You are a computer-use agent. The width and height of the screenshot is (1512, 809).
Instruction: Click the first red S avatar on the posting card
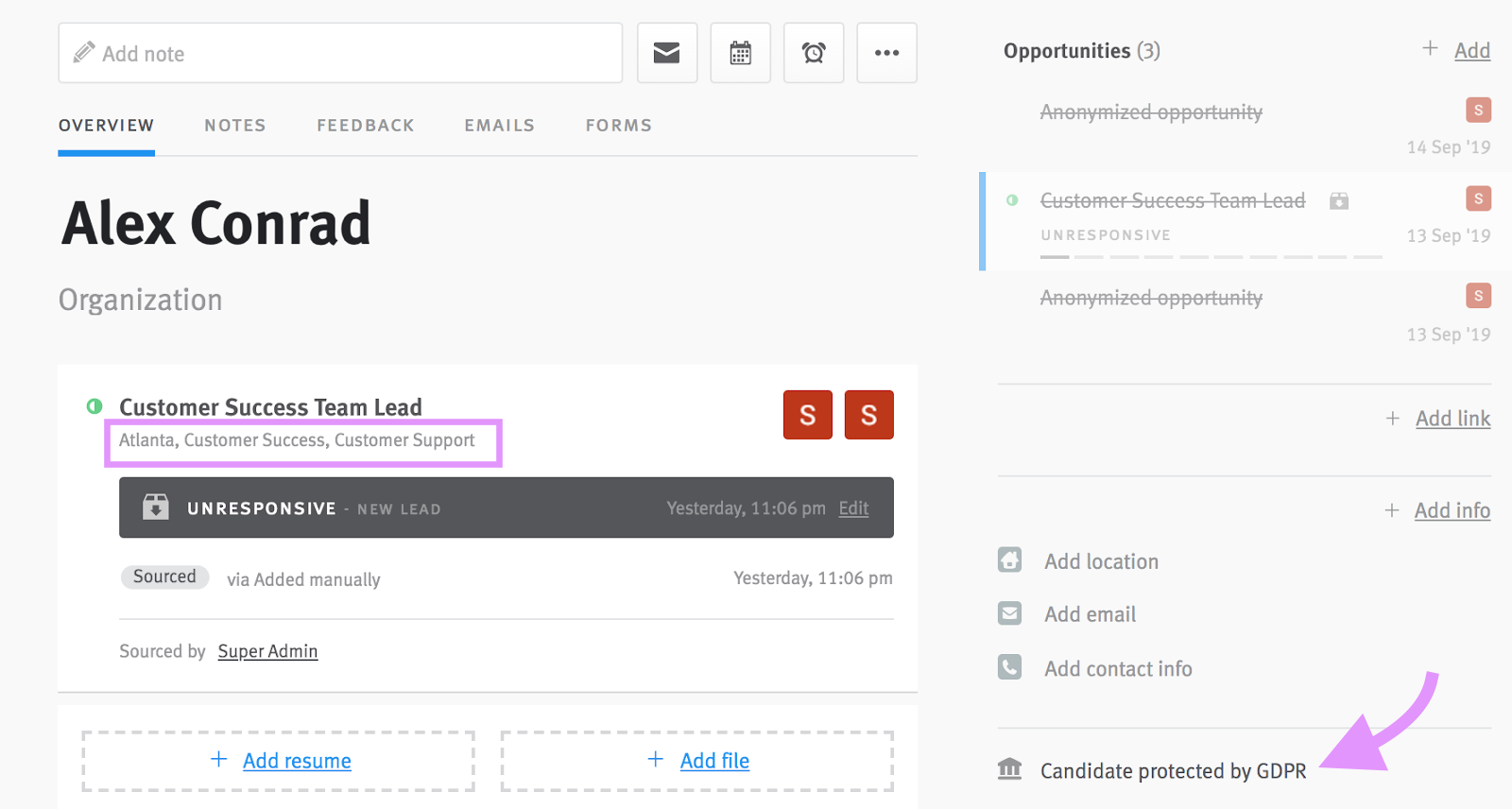[808, 415]
